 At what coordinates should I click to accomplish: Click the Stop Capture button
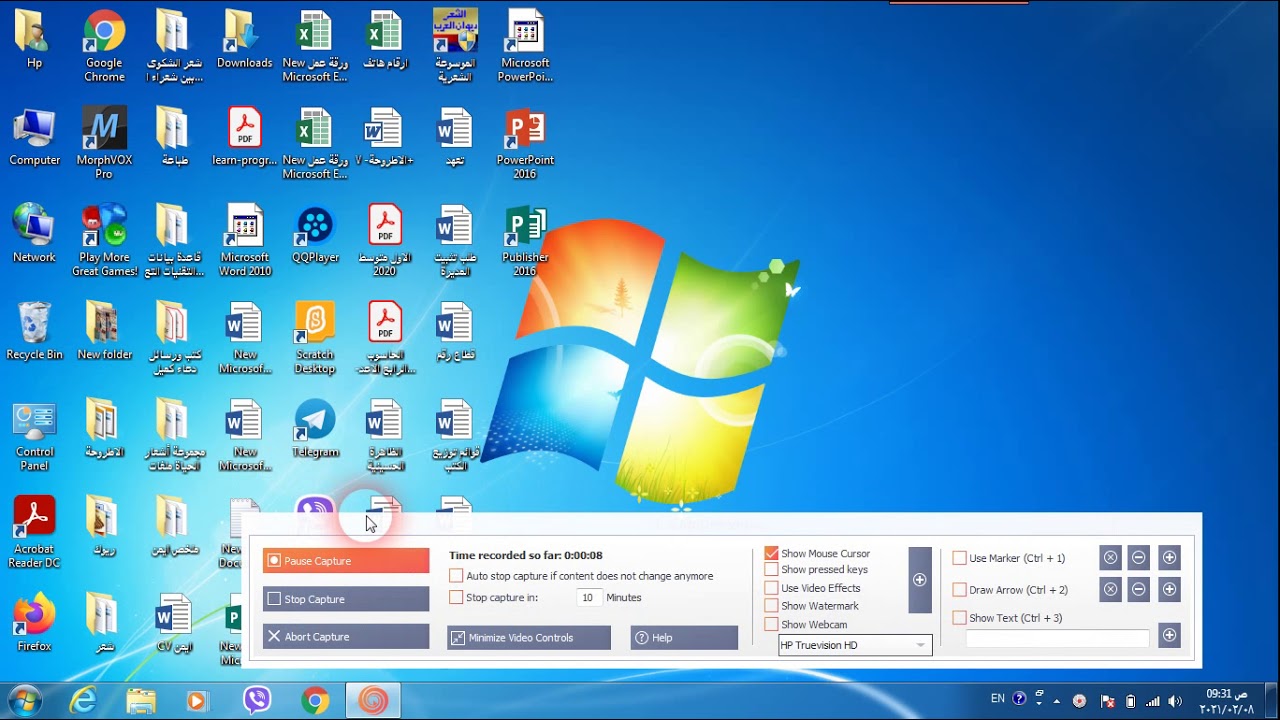point(346,599)
